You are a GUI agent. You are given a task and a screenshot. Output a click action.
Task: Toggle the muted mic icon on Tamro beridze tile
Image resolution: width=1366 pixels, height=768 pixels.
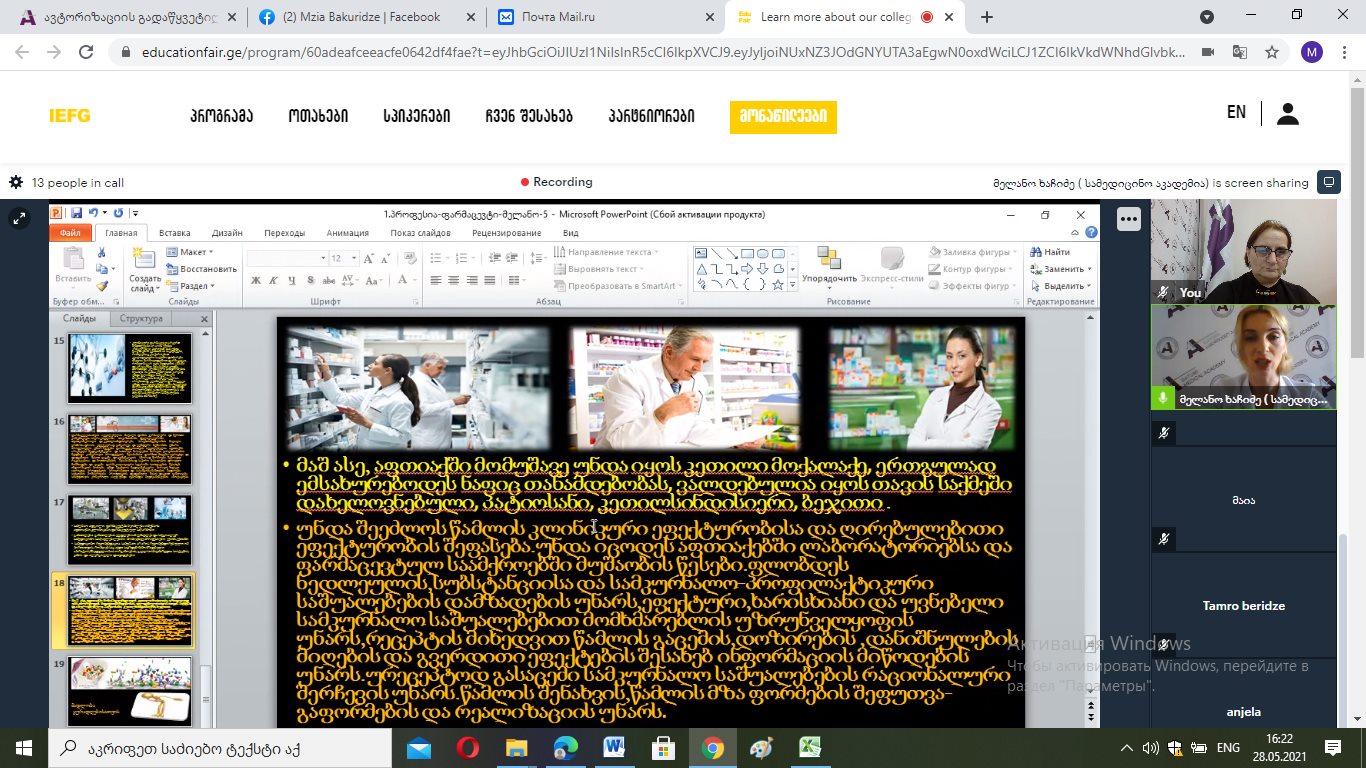coord(1163,539)
